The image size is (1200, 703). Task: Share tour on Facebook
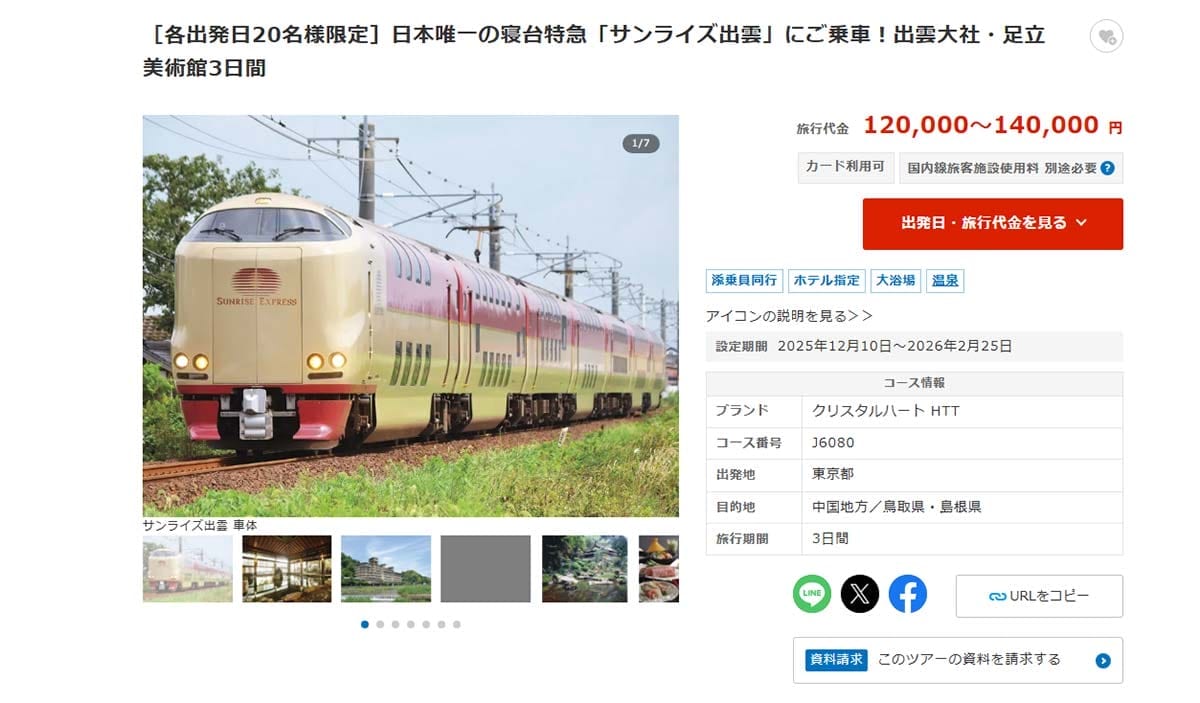[x=908, y=594]
